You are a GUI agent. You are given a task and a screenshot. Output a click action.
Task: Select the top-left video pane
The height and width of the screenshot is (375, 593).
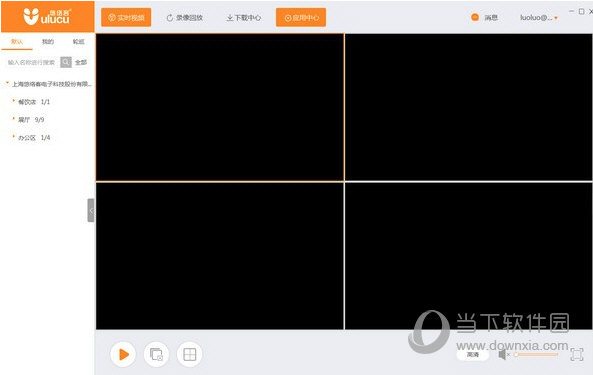pos(220,107)
